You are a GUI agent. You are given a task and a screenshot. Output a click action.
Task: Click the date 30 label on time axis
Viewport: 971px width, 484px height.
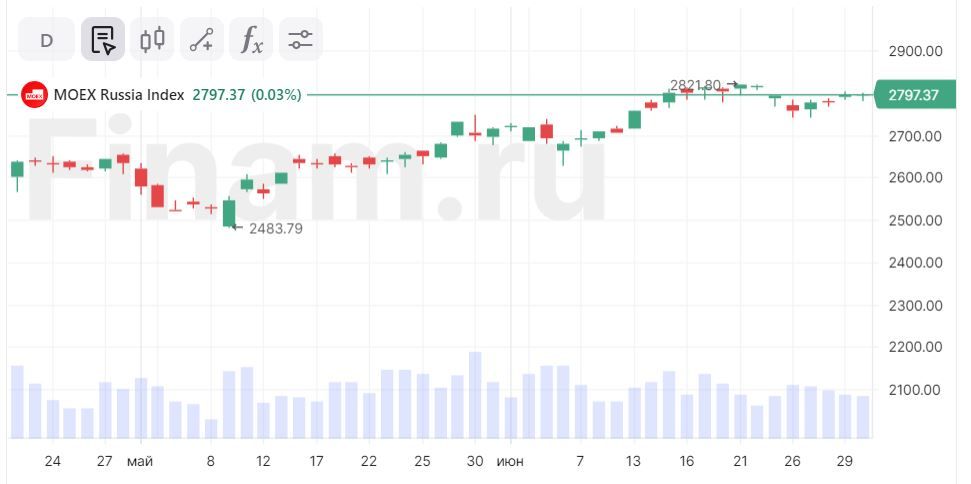[475, 461]
